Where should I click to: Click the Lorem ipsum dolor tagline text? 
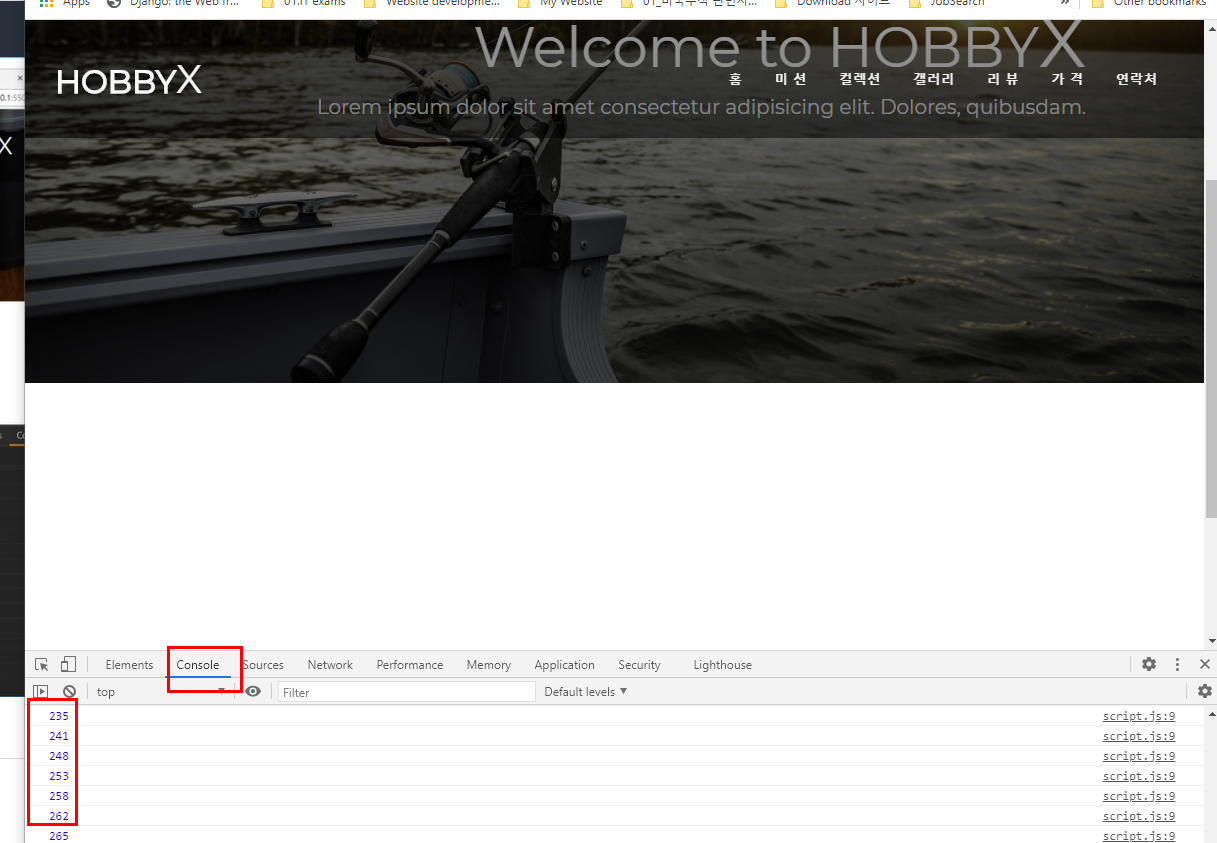701,107
